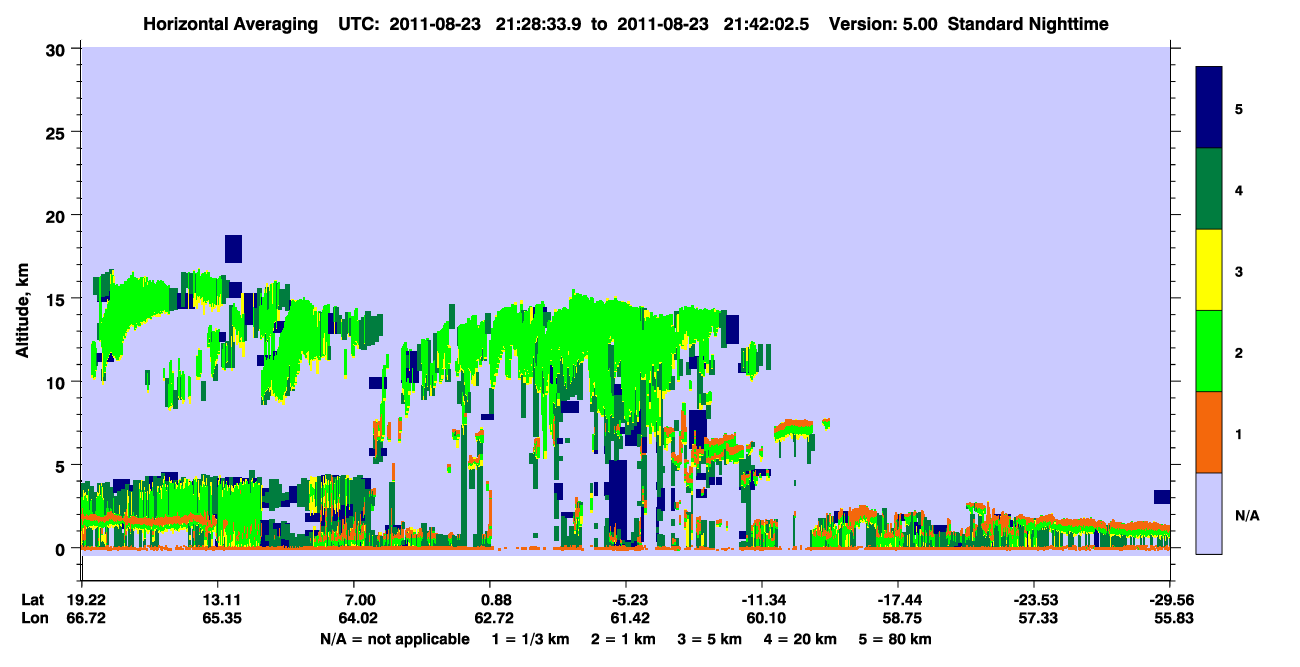Click the yellow colorbar segment labeled 3
This screenshot has height=667, width=1300.
[1209, 270]
